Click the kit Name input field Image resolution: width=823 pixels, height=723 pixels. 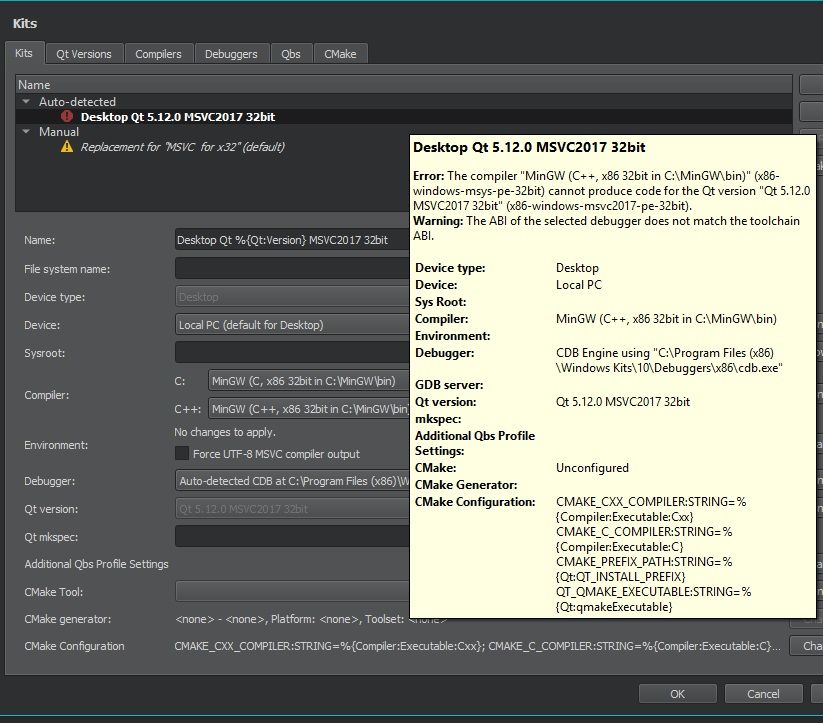coord(292,240)
